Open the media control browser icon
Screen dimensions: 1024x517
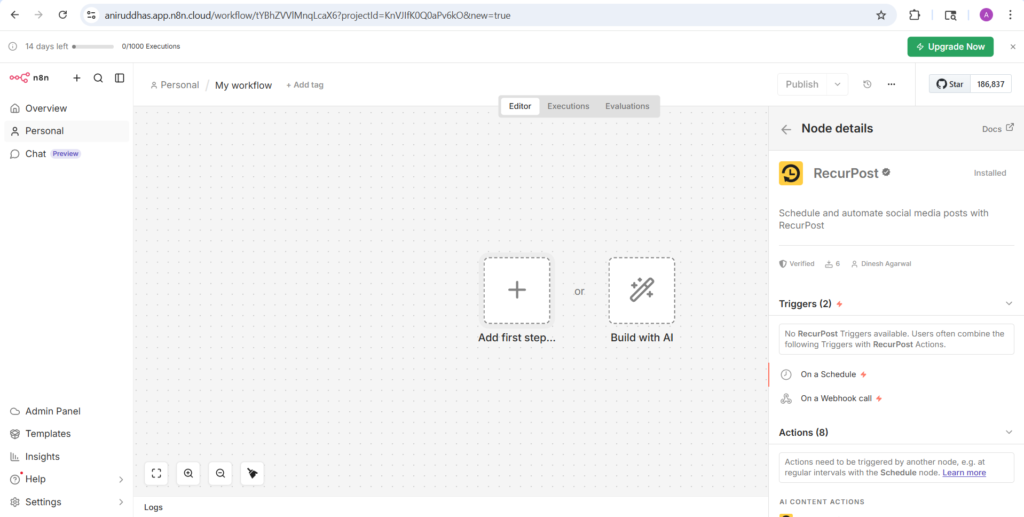click(951, 15)
